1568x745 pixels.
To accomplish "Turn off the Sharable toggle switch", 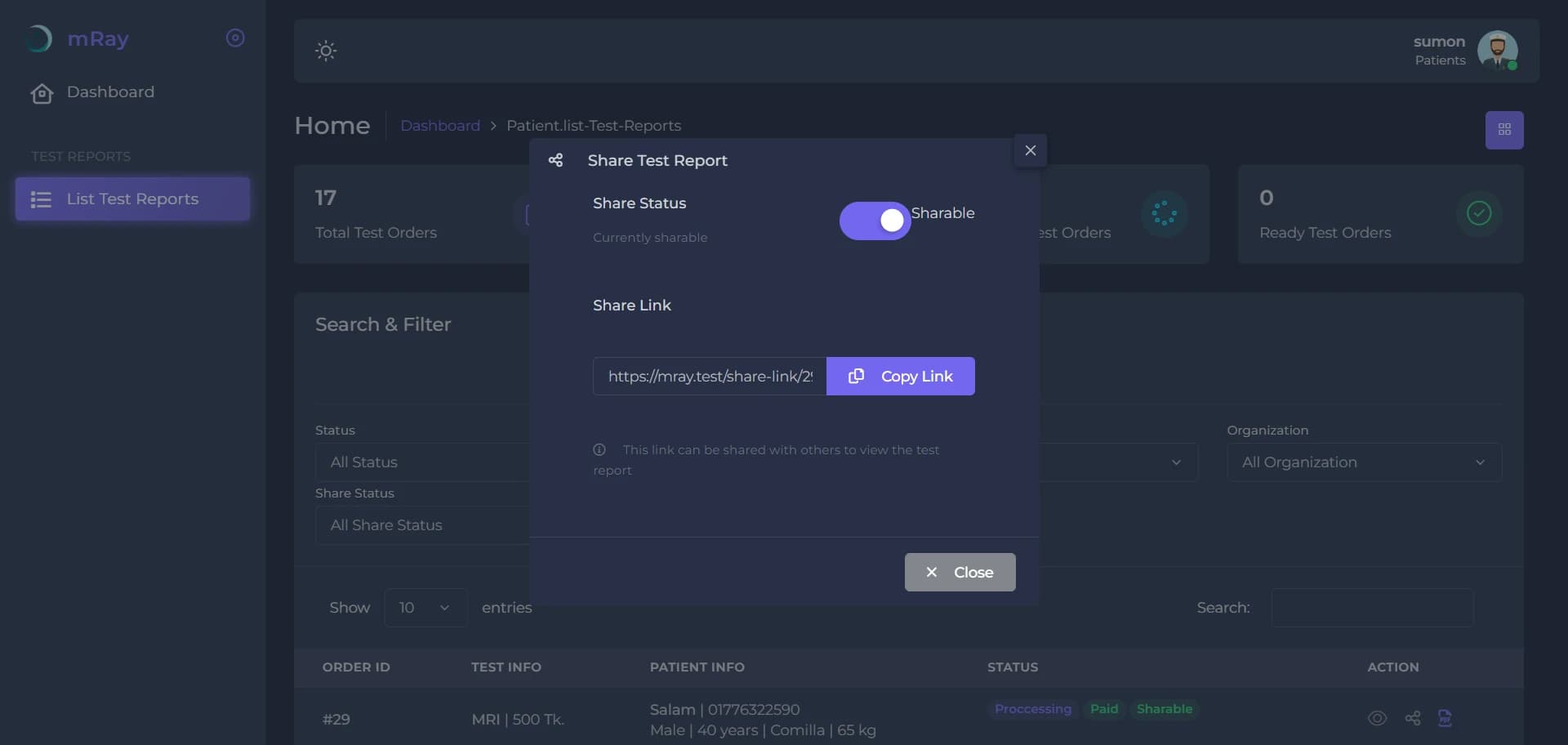I will [875, 221].
